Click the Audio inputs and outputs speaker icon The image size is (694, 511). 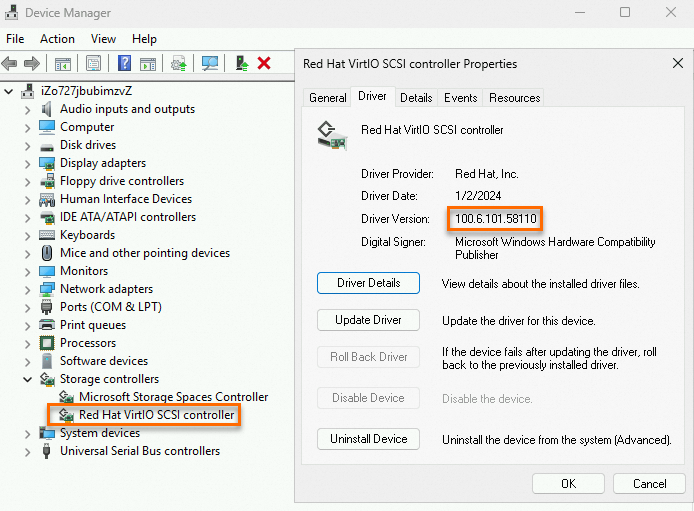coord(46,109)
